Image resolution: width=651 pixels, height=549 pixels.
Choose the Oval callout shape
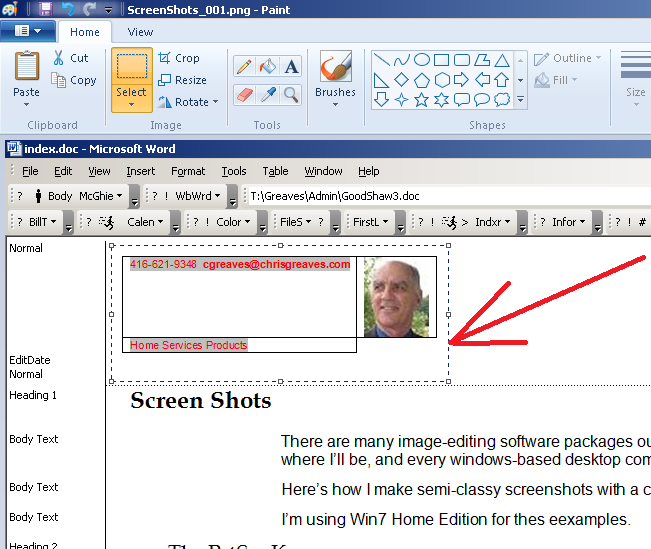point(482,100)
